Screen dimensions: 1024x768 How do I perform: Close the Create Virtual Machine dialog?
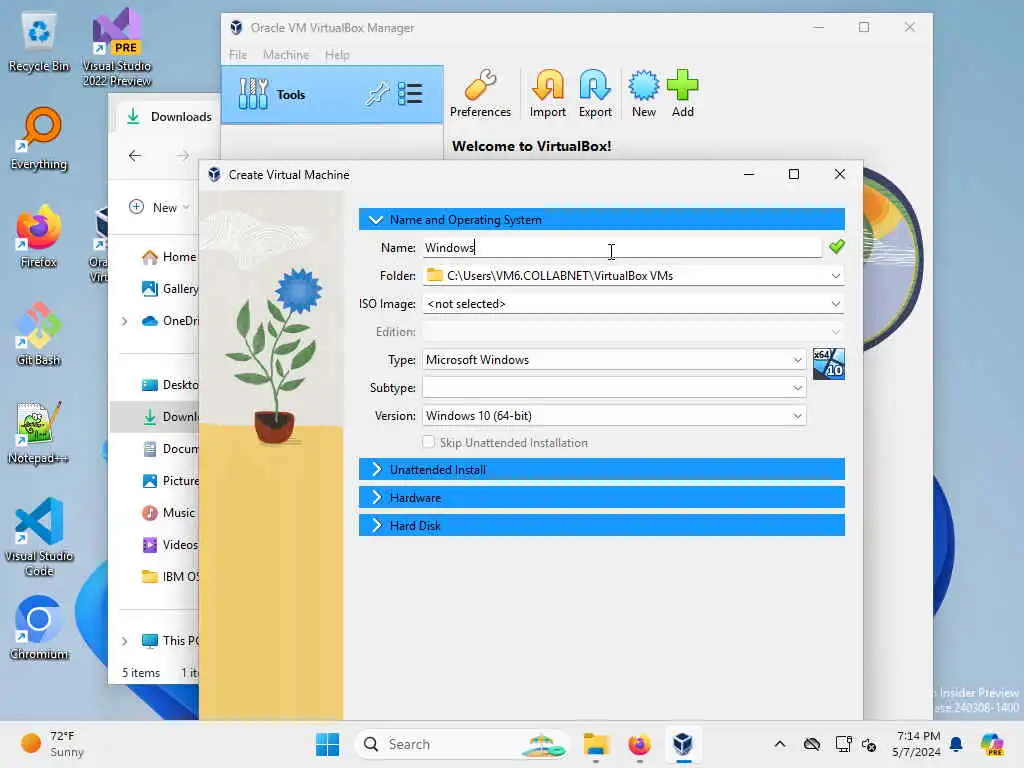(x=839, y=174)
